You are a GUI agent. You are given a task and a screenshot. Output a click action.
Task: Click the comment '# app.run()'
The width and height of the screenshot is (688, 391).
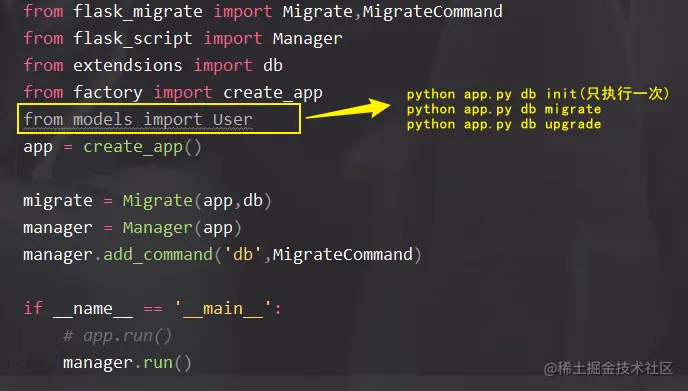tap(117, 336)
